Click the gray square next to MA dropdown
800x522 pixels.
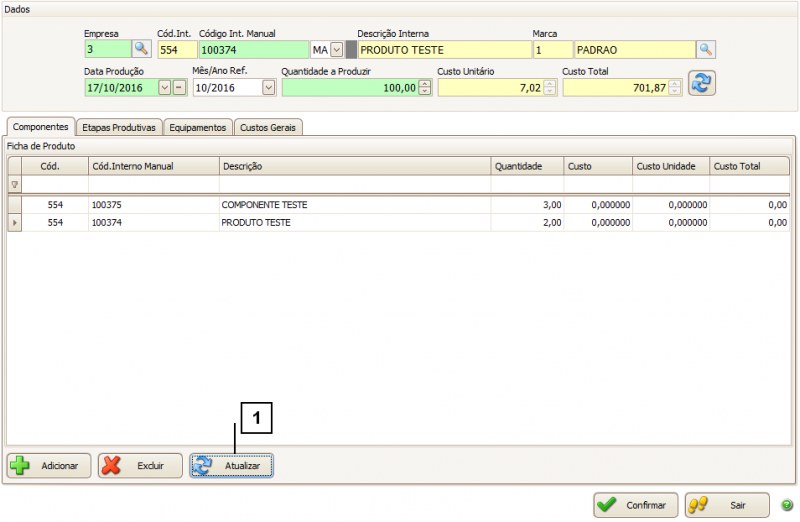(x=351, y=49)
